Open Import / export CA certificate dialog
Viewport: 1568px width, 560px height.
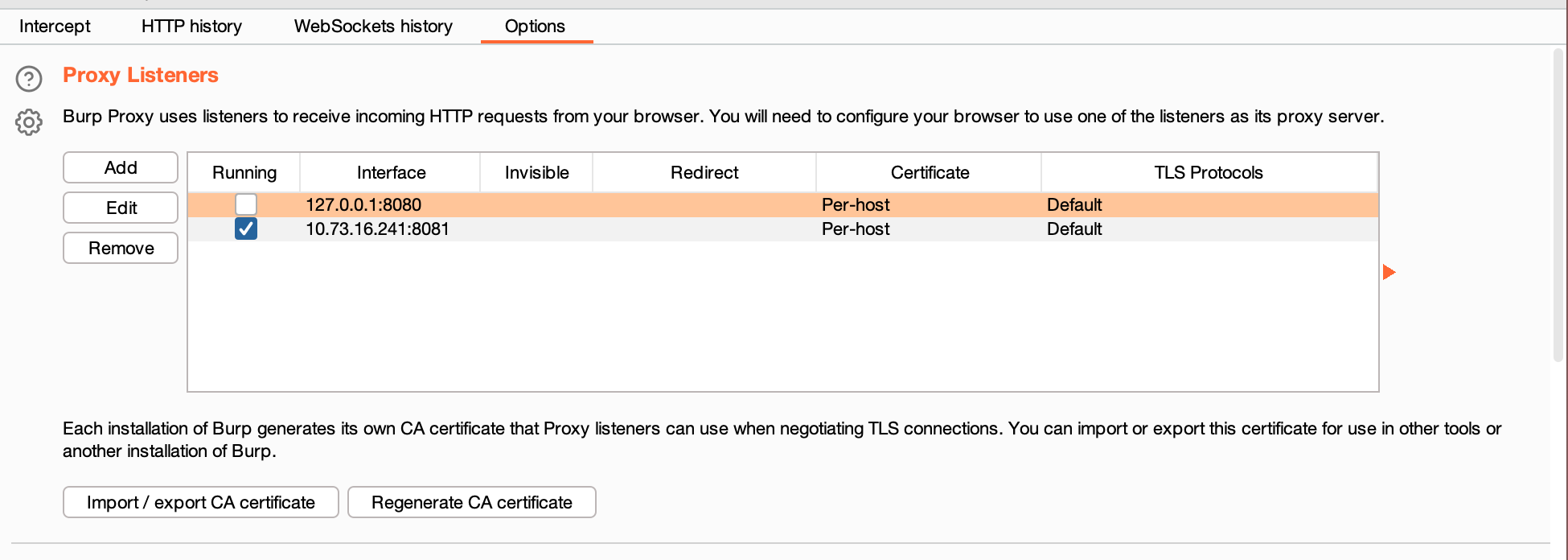click(x=200, y=502)
